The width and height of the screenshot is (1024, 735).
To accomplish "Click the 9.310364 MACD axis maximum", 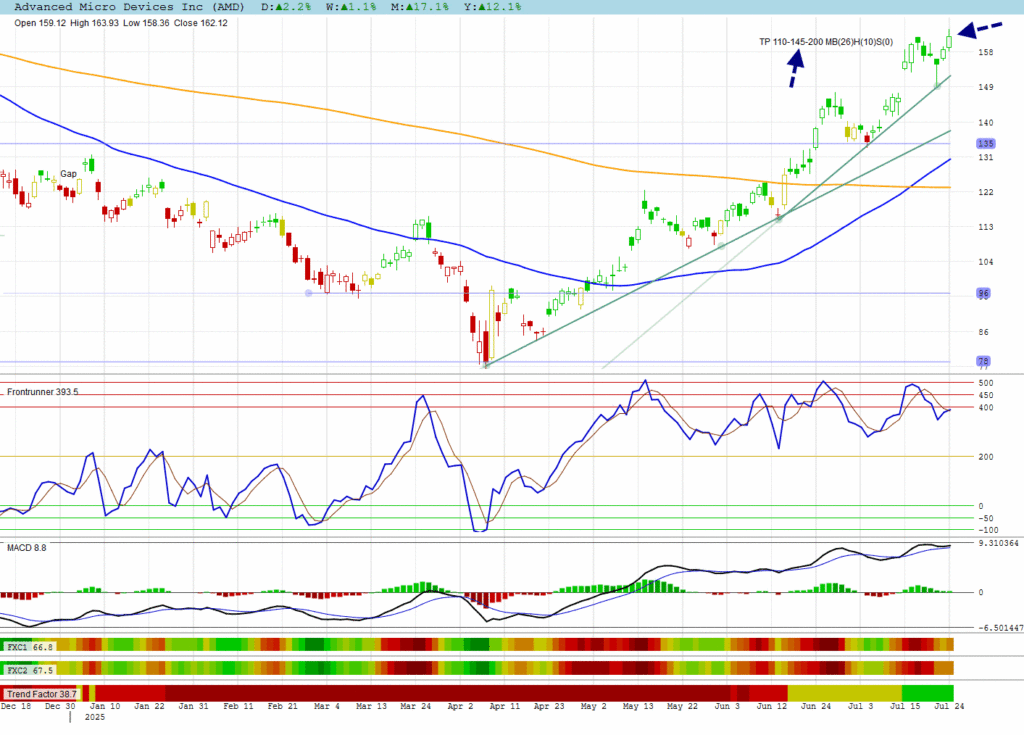I will click(x=999, y=544).
